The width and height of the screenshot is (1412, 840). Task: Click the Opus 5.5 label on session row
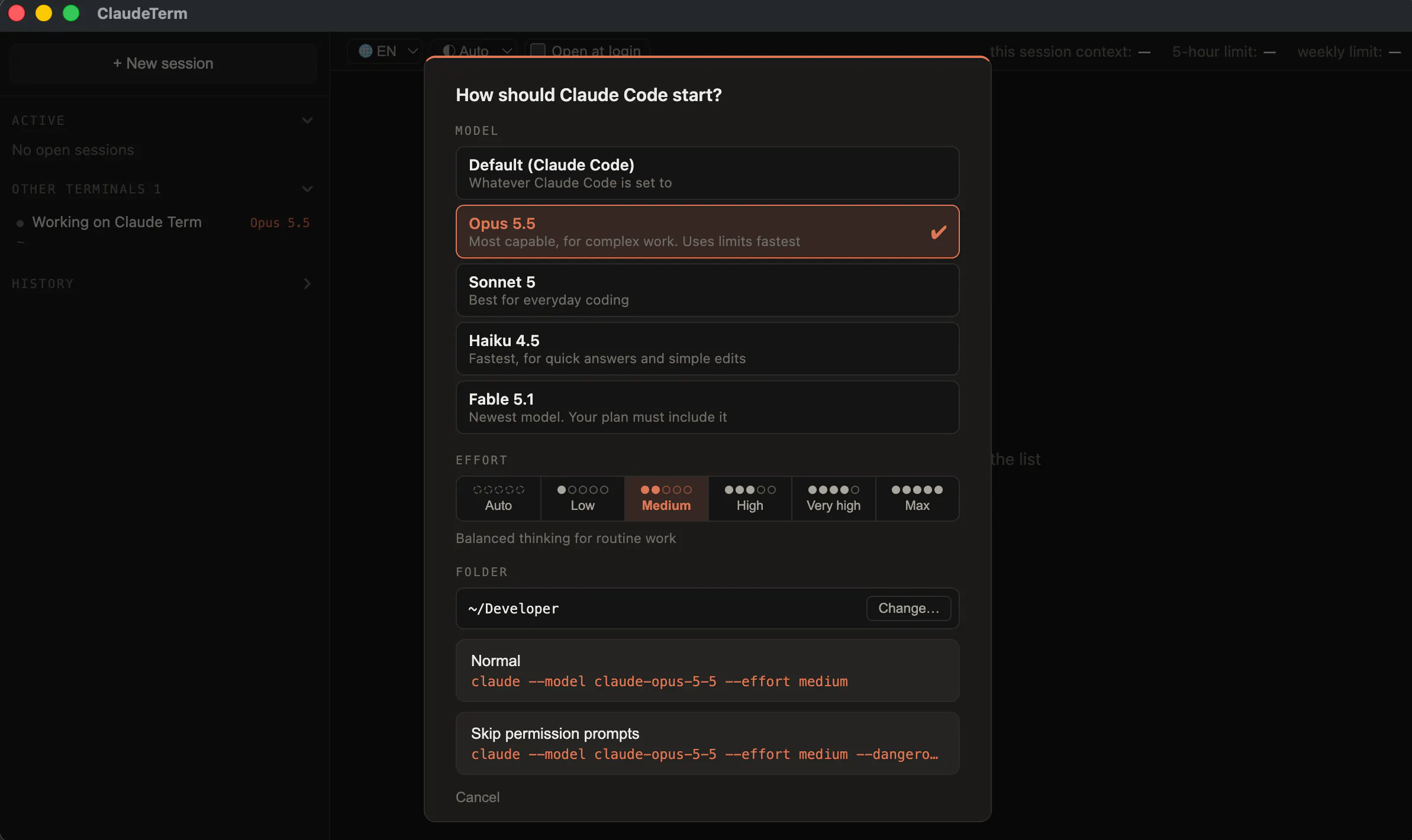tap(280, 223)
